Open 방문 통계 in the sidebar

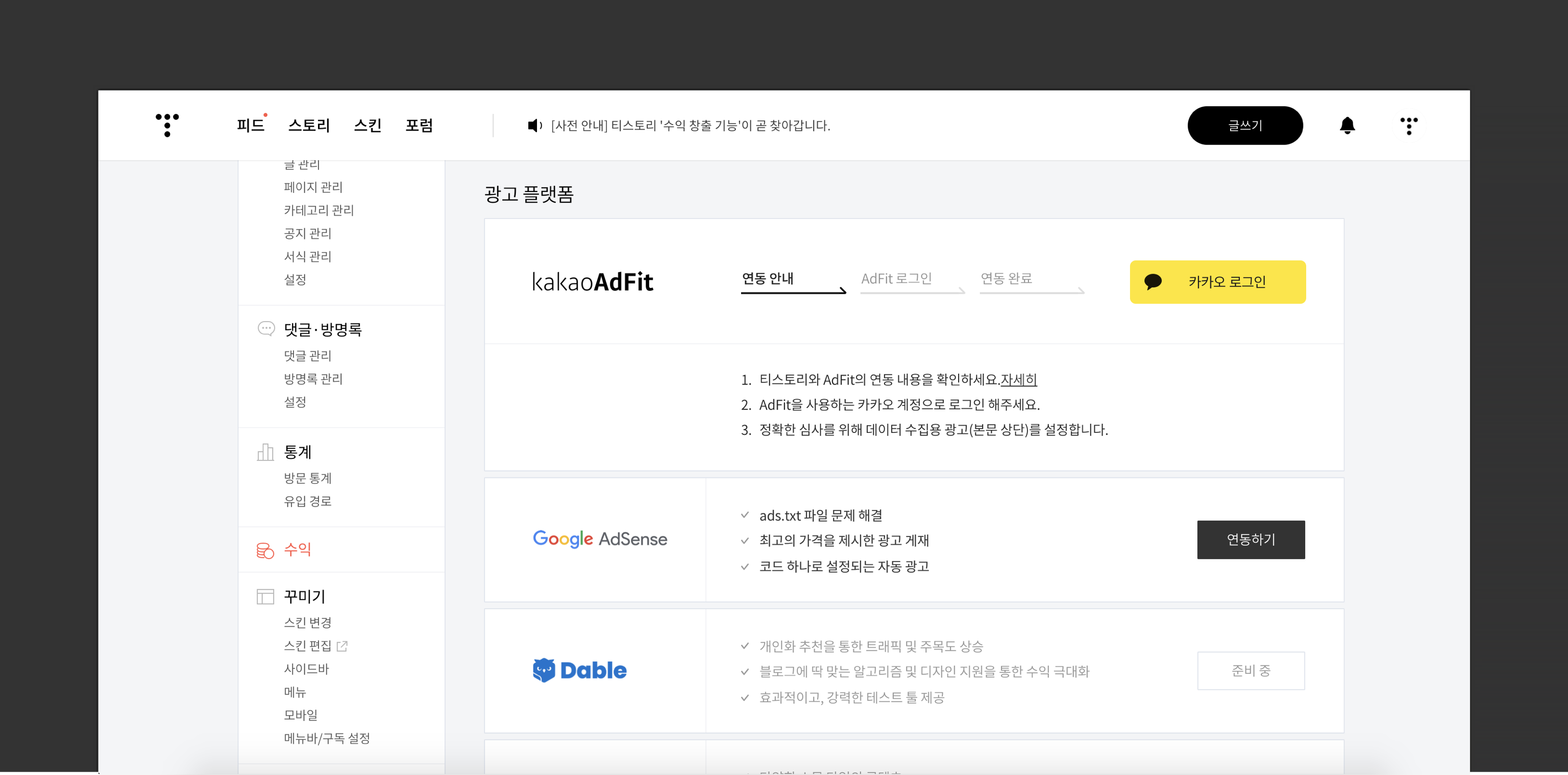tap(307, 478)
